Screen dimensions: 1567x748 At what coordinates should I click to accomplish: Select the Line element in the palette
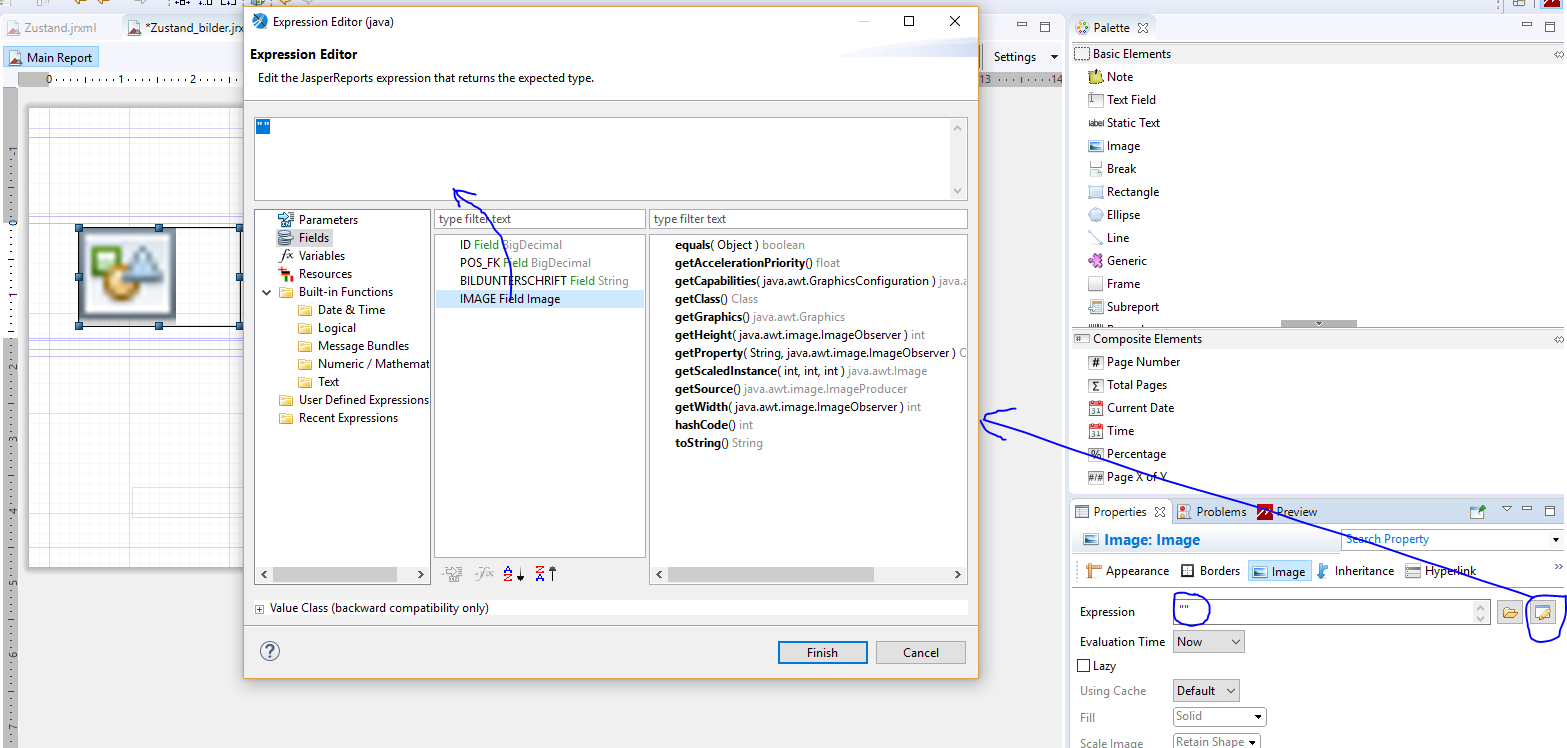click(1115, 237)
